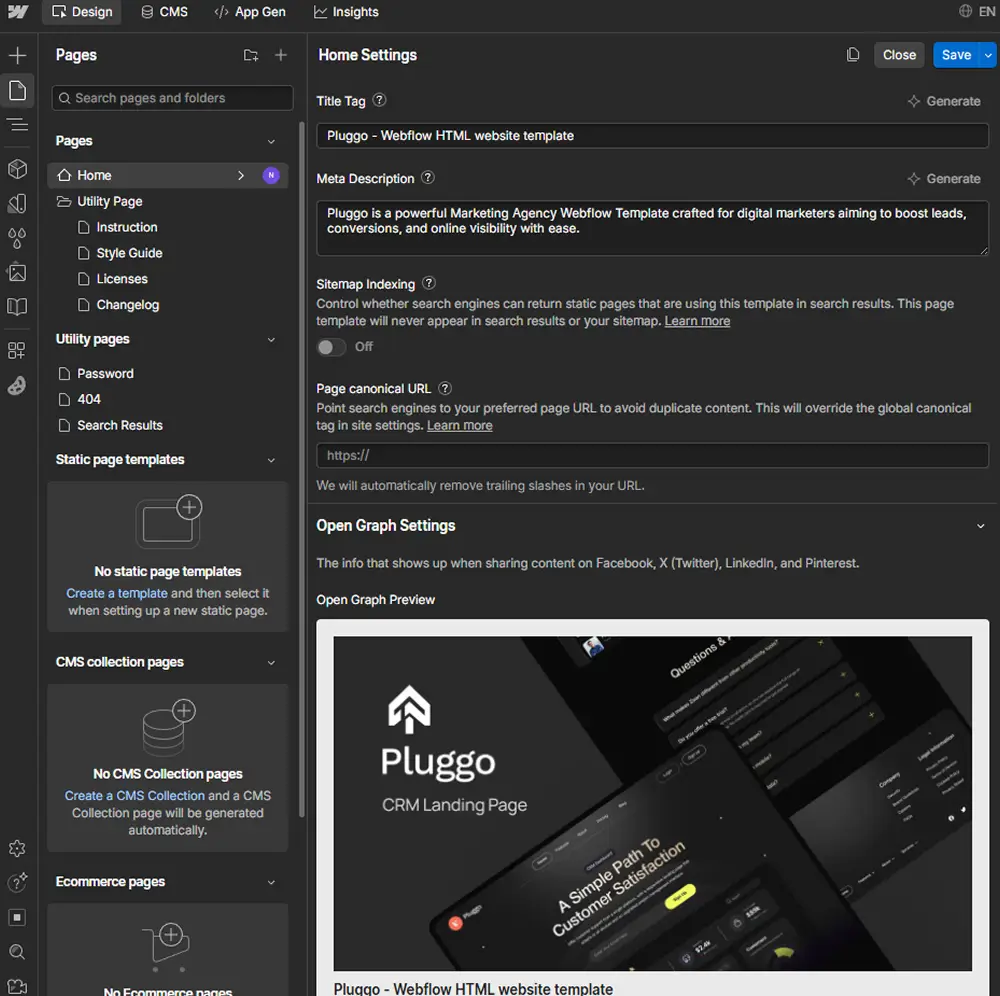Expand the Home page tree arrow
Image resolution: width=1000 pixels, height=996 pixels.
(240, 175)
